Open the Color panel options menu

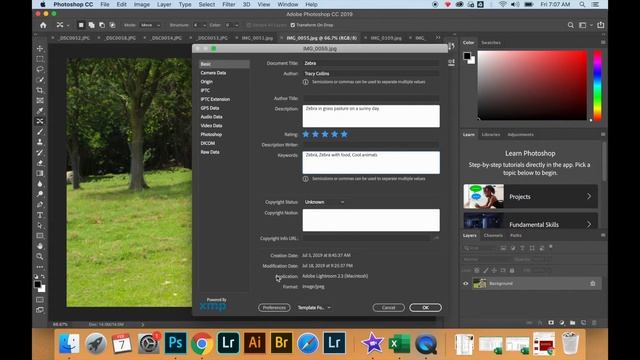pyautogui.click(x=603, y=42)
